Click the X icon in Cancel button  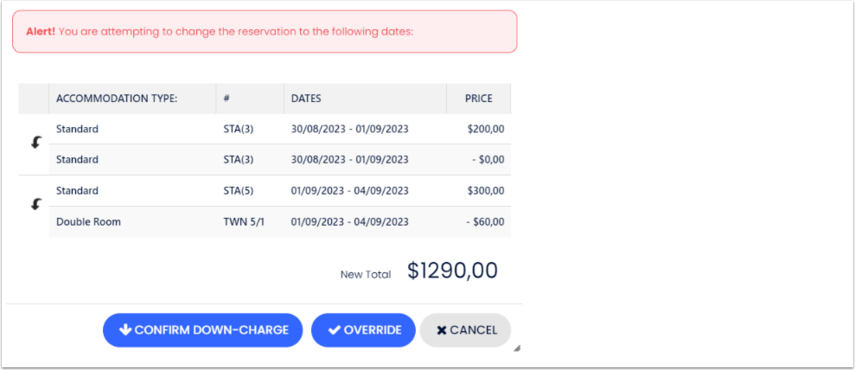point(442,330)
